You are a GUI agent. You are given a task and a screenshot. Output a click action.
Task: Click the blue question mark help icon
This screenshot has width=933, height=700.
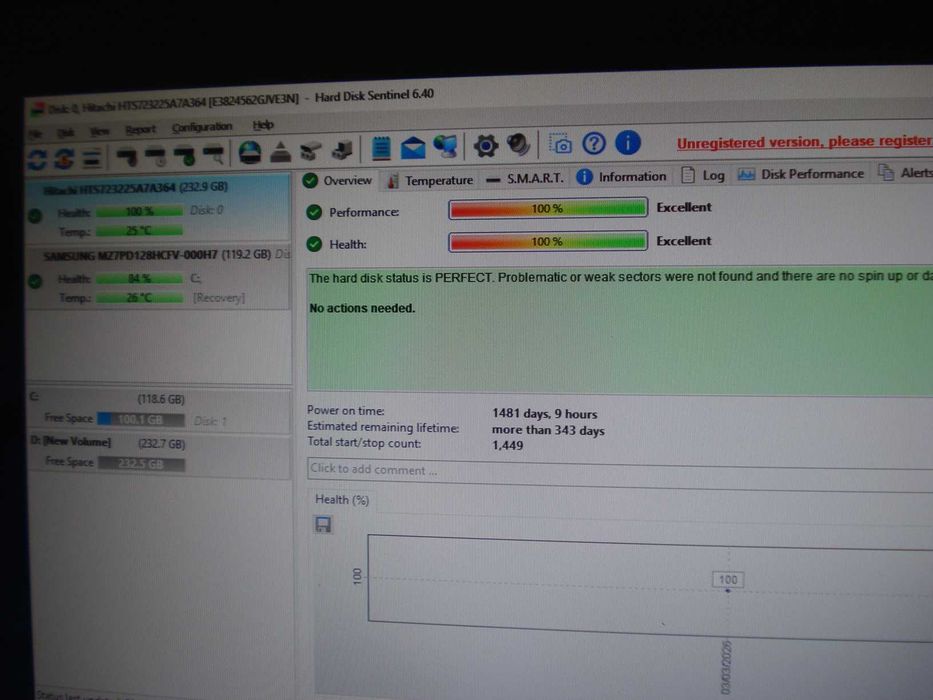click(594, 143)
